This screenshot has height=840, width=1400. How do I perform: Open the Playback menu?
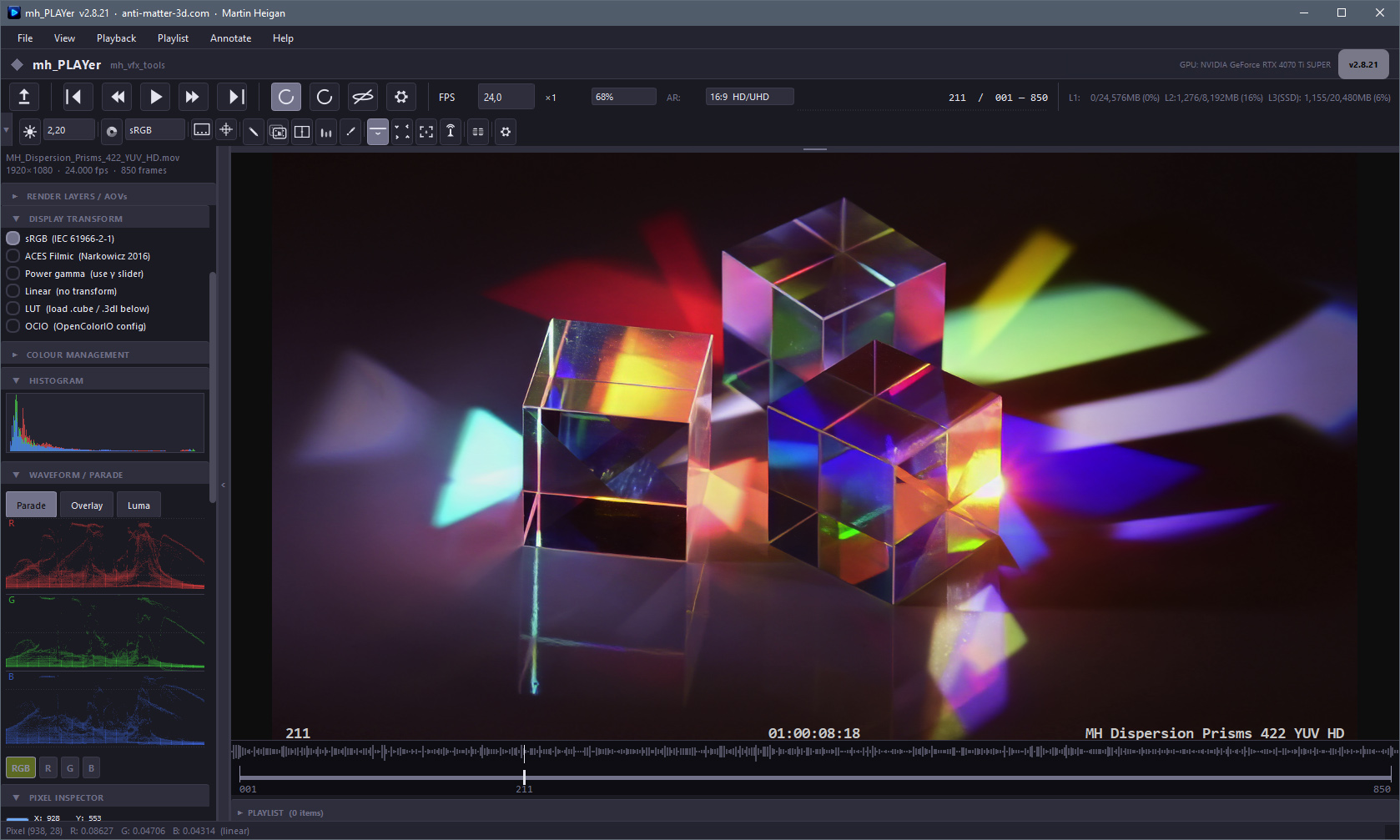[116, 38]
